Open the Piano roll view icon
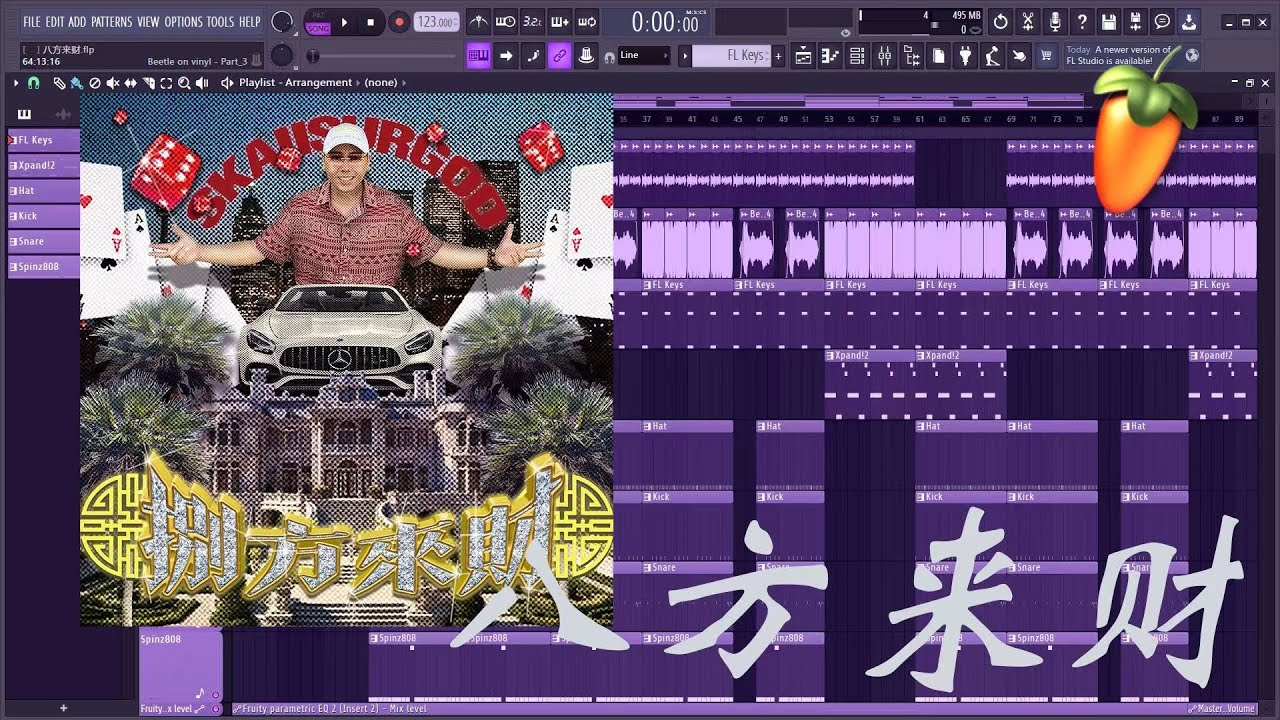Screen dimensions: 1280x720 [x=830, y=56]
